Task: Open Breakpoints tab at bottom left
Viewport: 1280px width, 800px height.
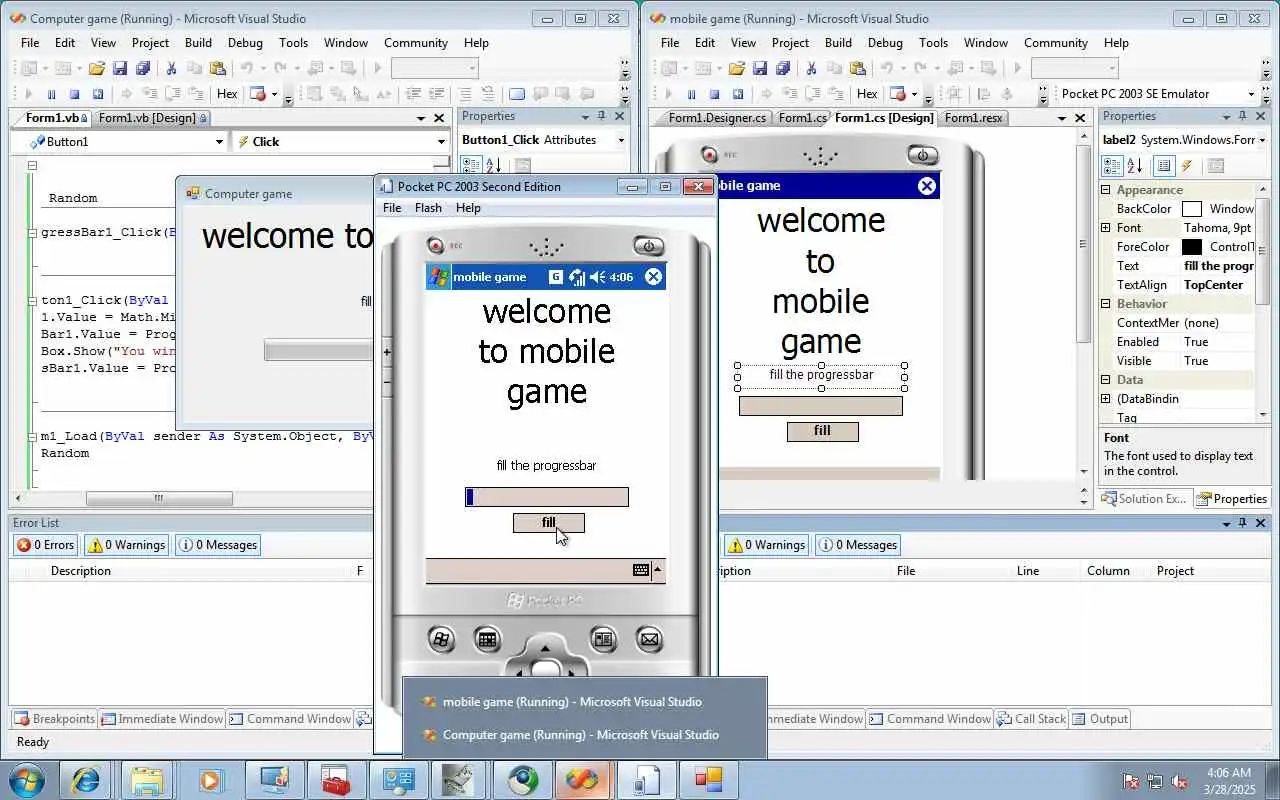Action: [55, 719]
